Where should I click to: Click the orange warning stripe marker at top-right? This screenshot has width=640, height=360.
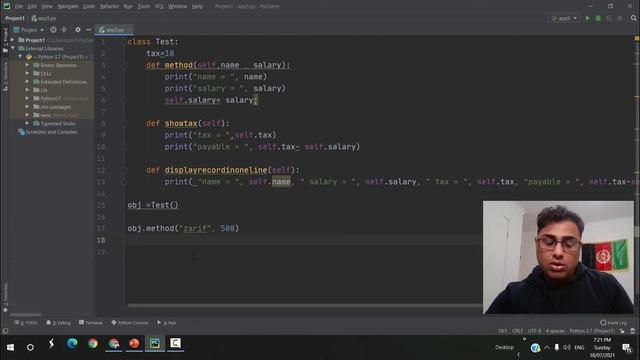[x=637, y=38]
